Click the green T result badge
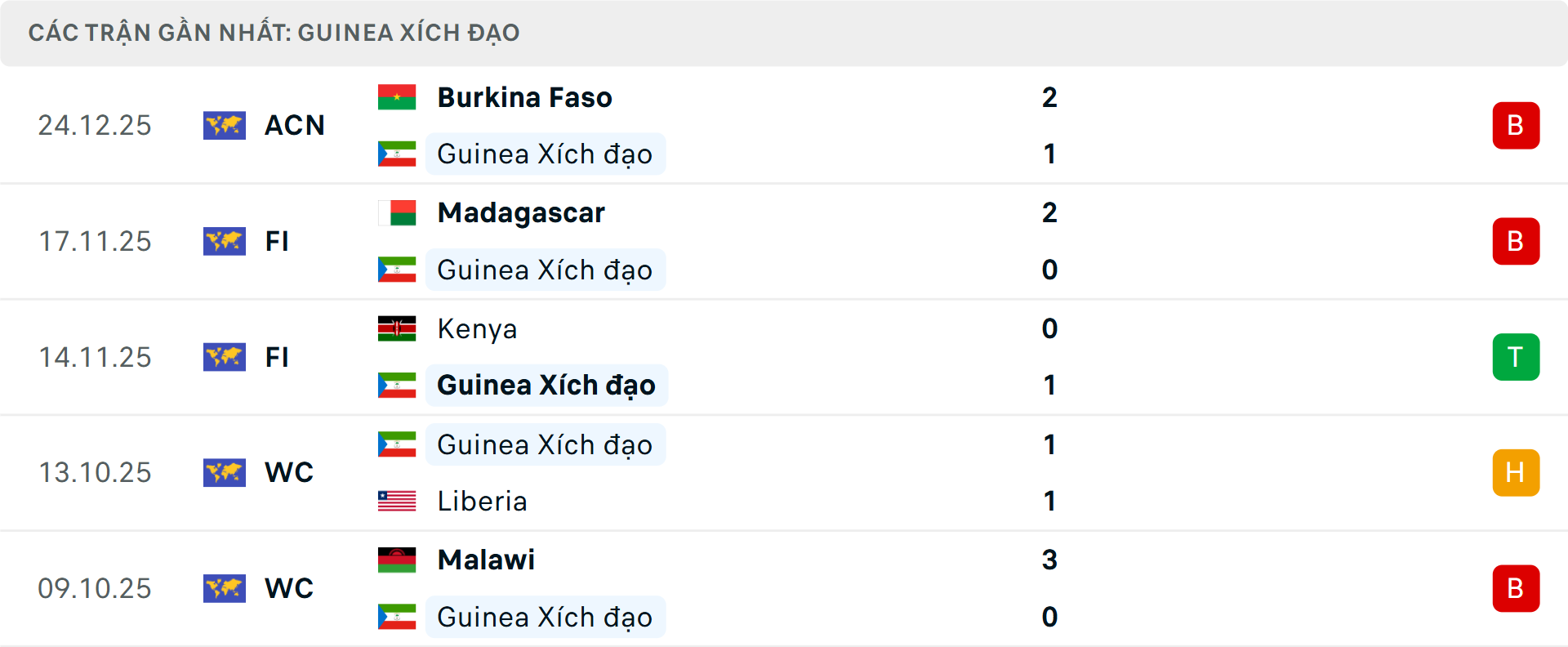The width and height of the screenshot is (1568, 647). pyautogui.click(x=1516, y=357)
